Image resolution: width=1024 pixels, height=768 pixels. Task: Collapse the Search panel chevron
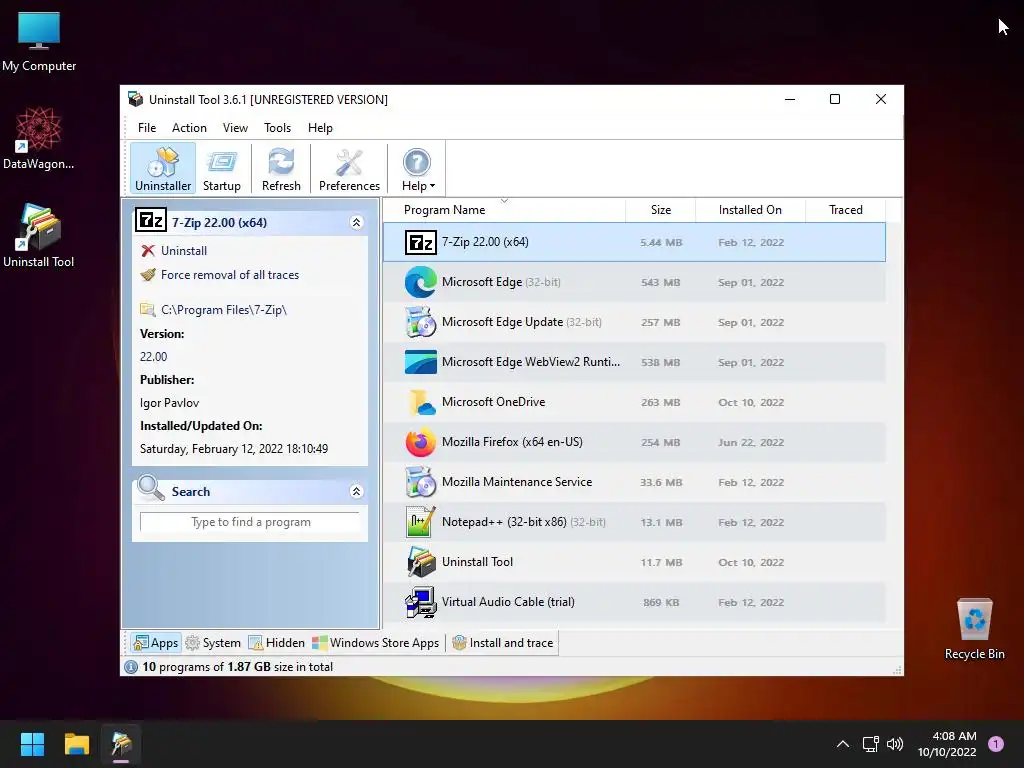(x=357, y=491)
